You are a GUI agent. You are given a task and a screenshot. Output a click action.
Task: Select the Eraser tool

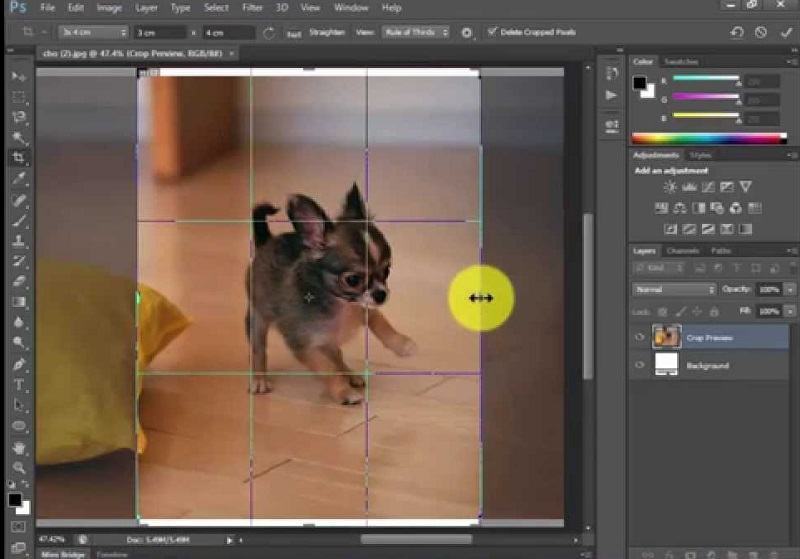coord(18,281)
